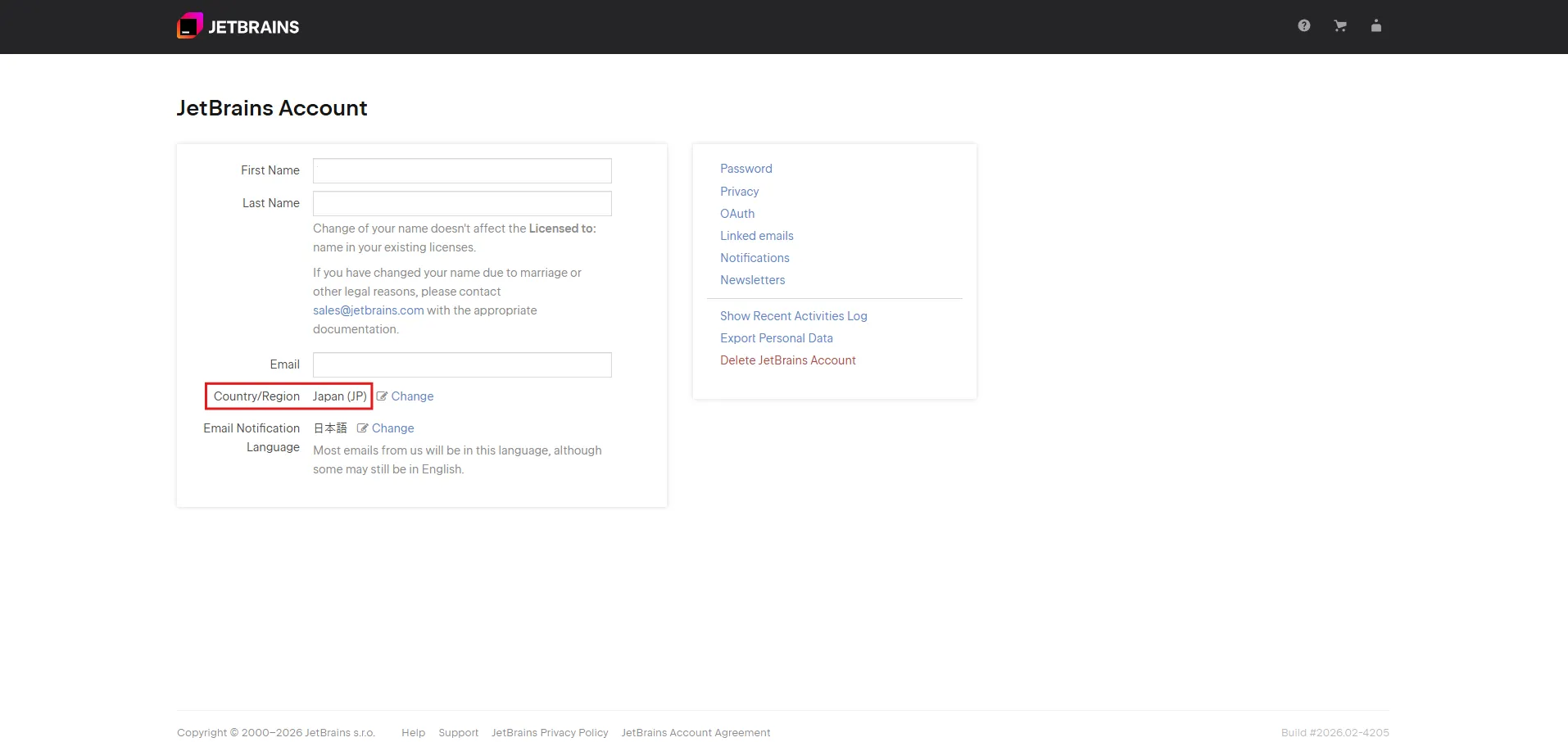Viewport: 1568px width, 742px height.
Task: Show Recent Activities Log
Action: point(794,316)
